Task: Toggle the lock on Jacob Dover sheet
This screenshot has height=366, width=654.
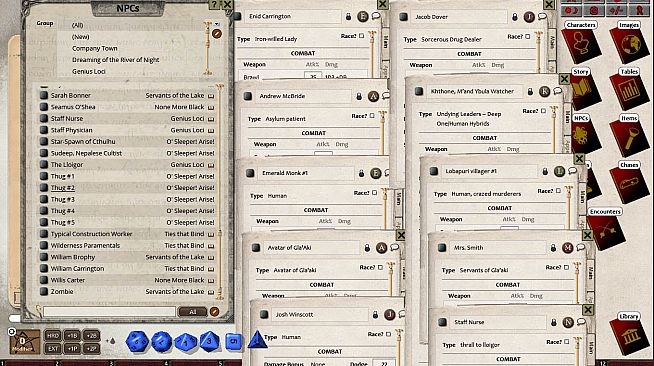Action: (515, 17)
